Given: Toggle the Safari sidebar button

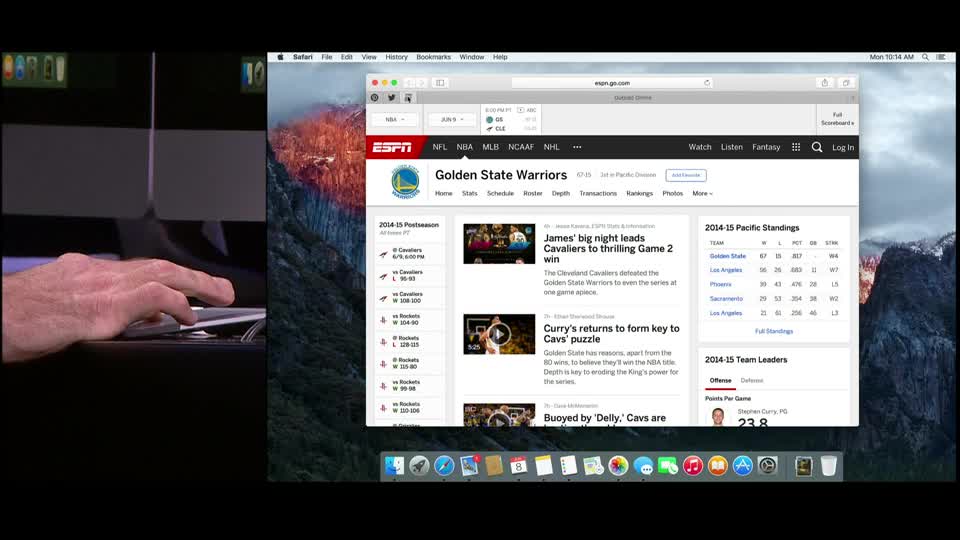Looking at the screenshot, I should click(440, 83).
